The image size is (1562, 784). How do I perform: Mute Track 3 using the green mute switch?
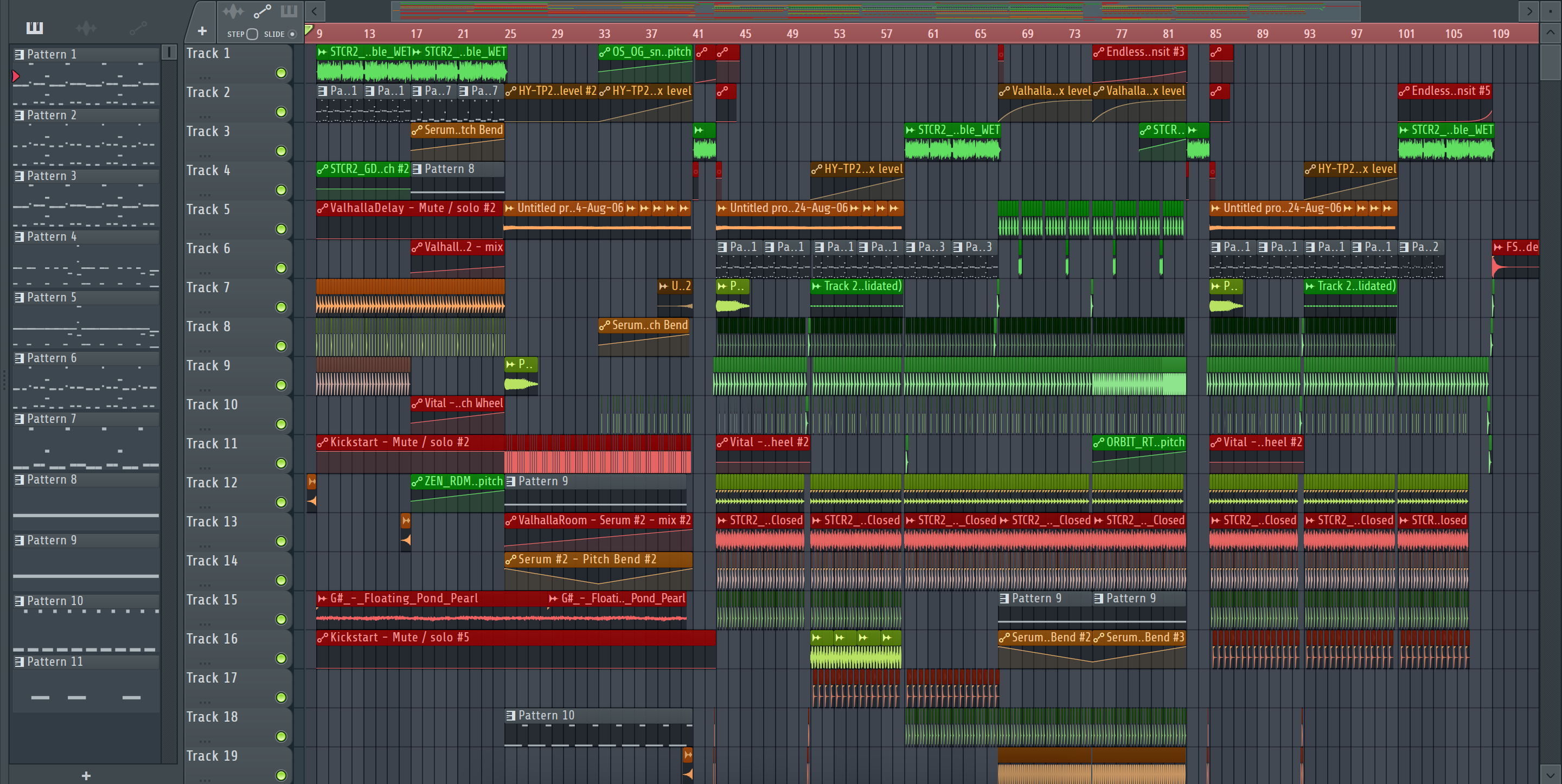(x=281, y=152)
